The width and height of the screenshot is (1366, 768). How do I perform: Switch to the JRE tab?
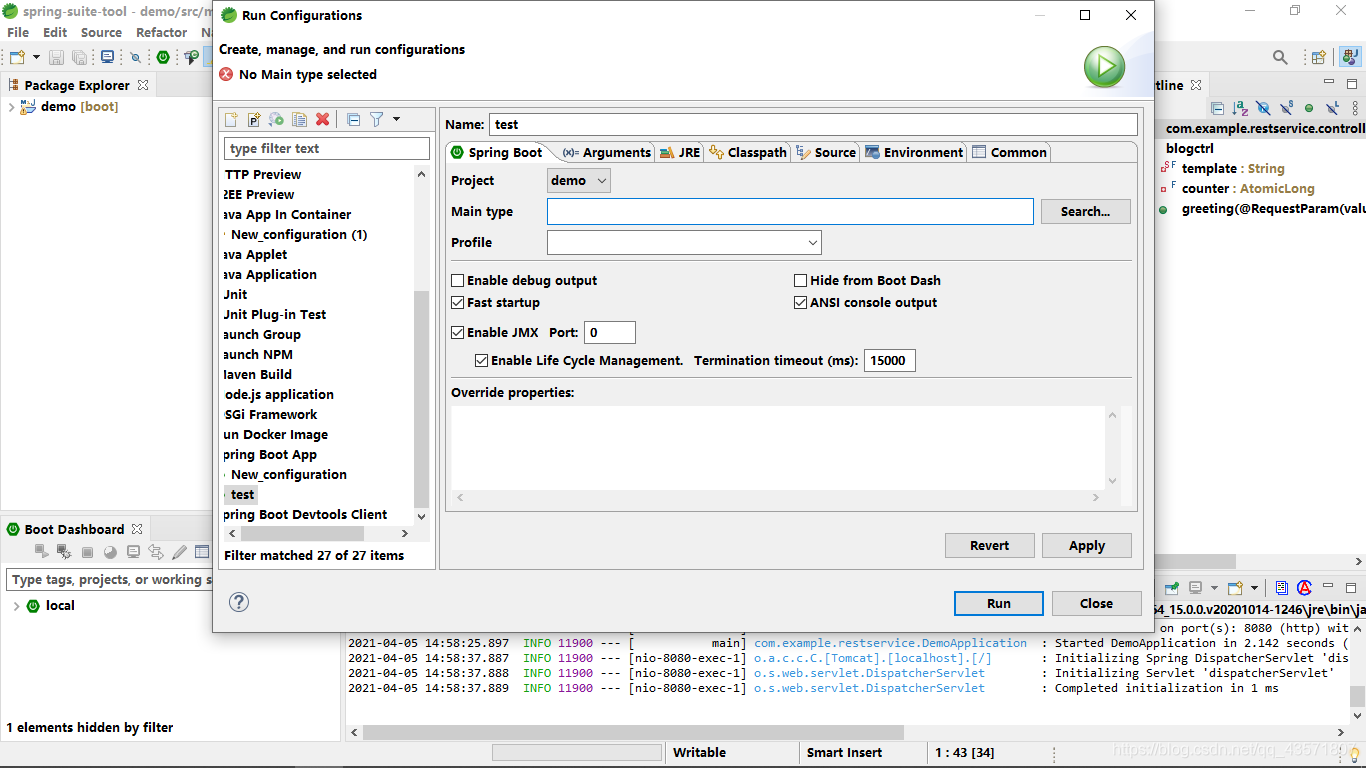click(680, 153)
